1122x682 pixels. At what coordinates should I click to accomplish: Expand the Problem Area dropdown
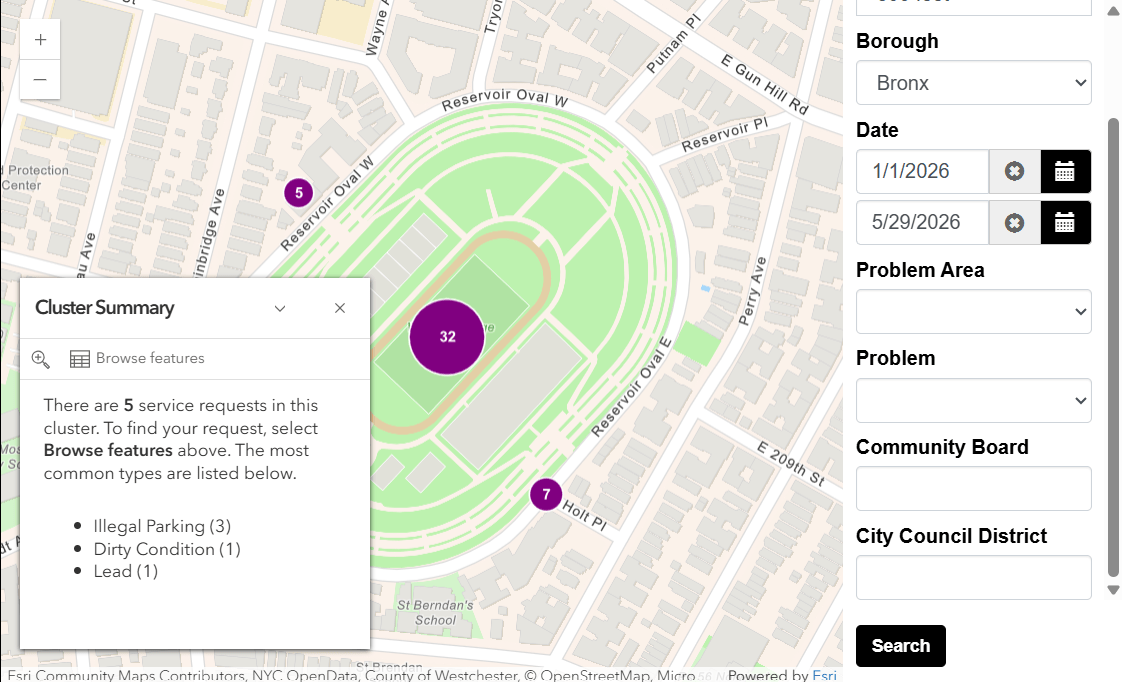(973, 312)
